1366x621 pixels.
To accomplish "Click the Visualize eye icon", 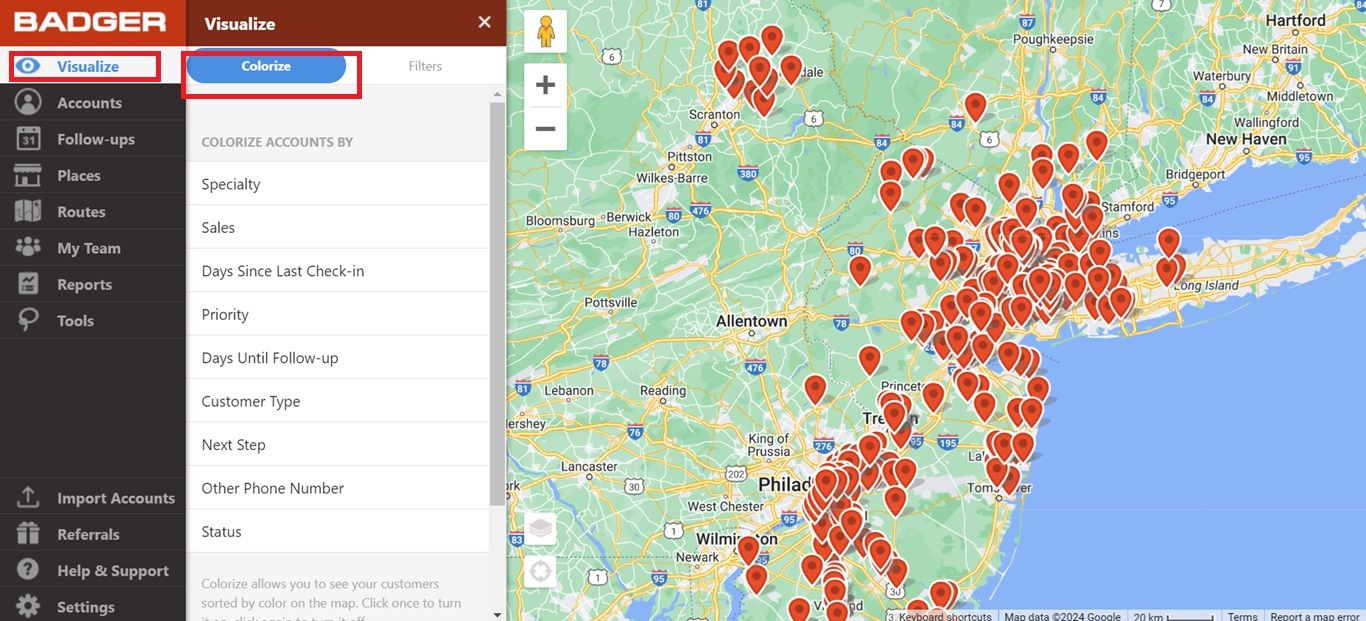I will click(x=28, y=66).
